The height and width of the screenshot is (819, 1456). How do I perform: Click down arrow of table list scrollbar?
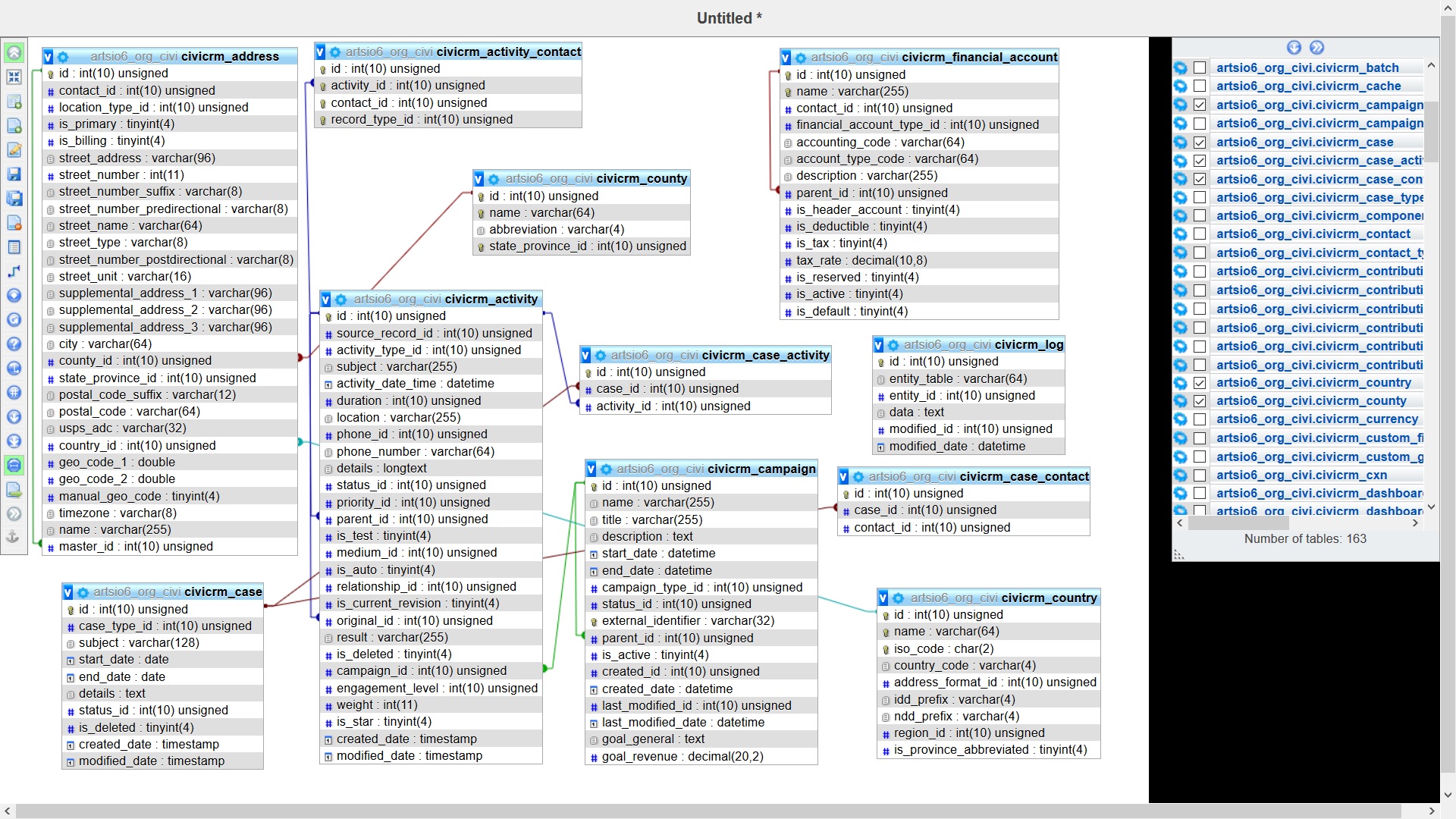click(x=1431, y=507)
